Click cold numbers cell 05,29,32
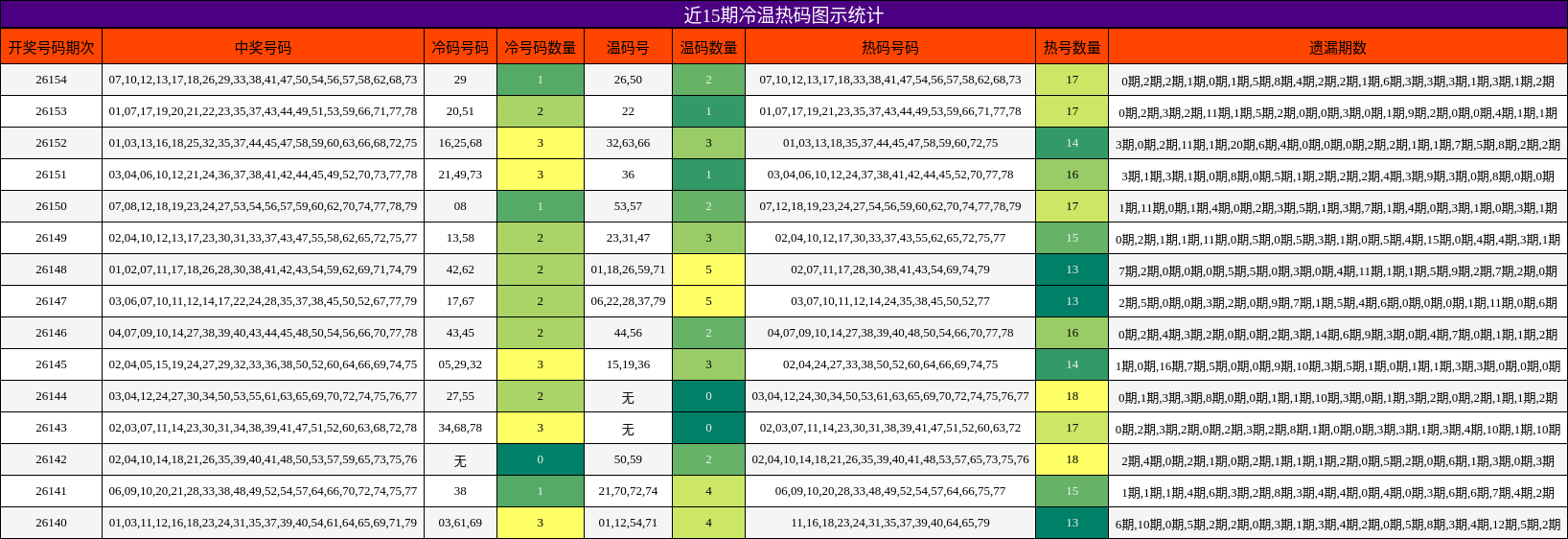Screen dimensions: 1568x539 pos(460,364)
